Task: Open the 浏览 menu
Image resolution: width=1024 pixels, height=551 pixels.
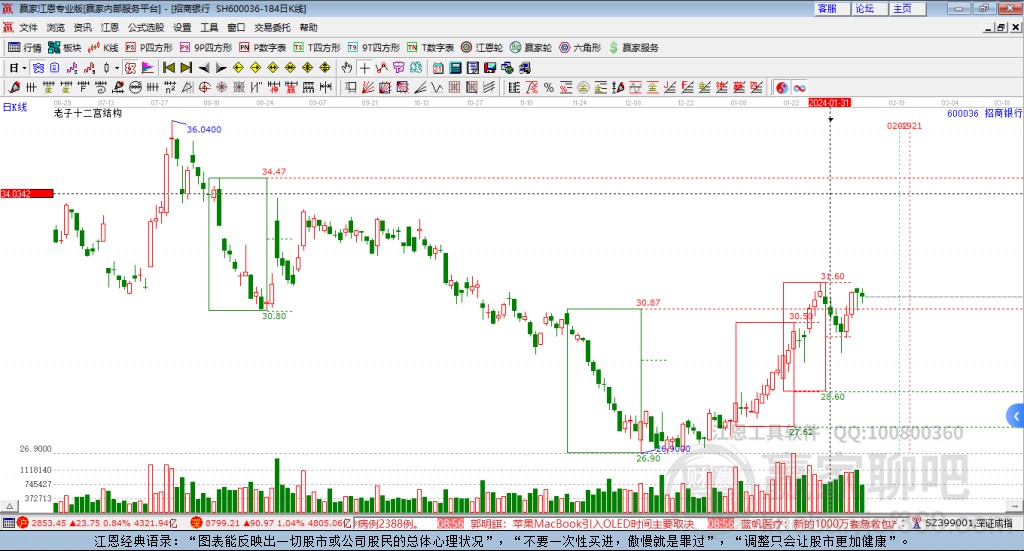Action: 56,27
